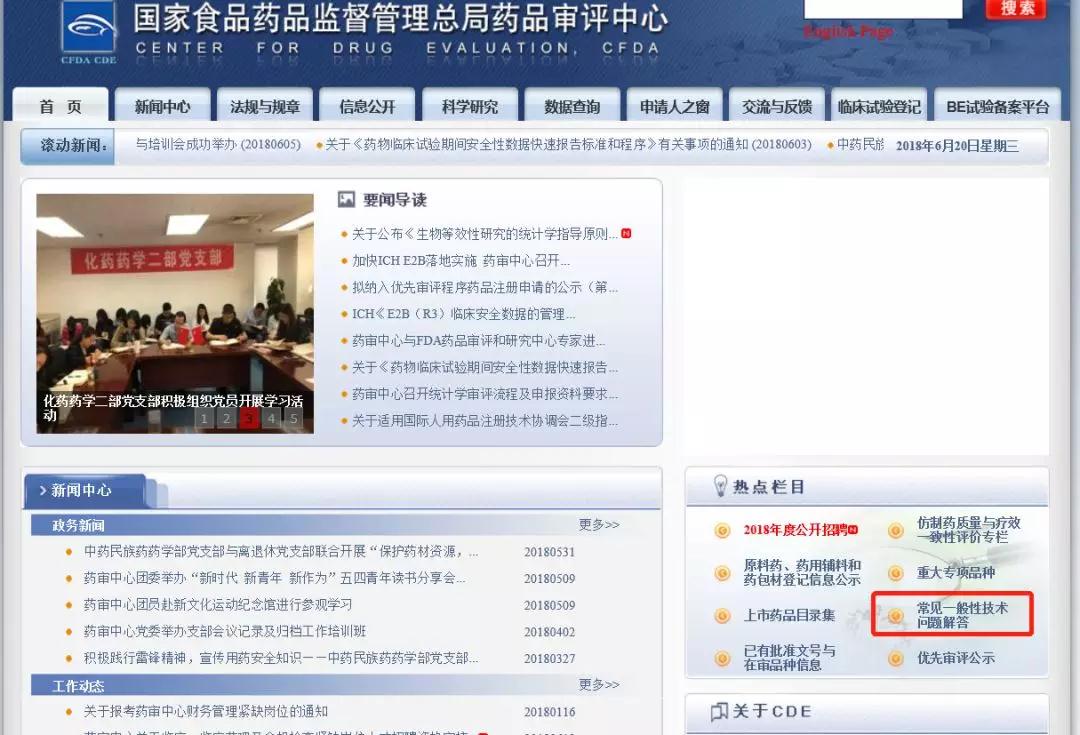This screenshot has height=735, width=1080.
Task: Open news item 药审中心党委举办支部会议记录及归档工作培训班
Action: click(x=225, y=632)
